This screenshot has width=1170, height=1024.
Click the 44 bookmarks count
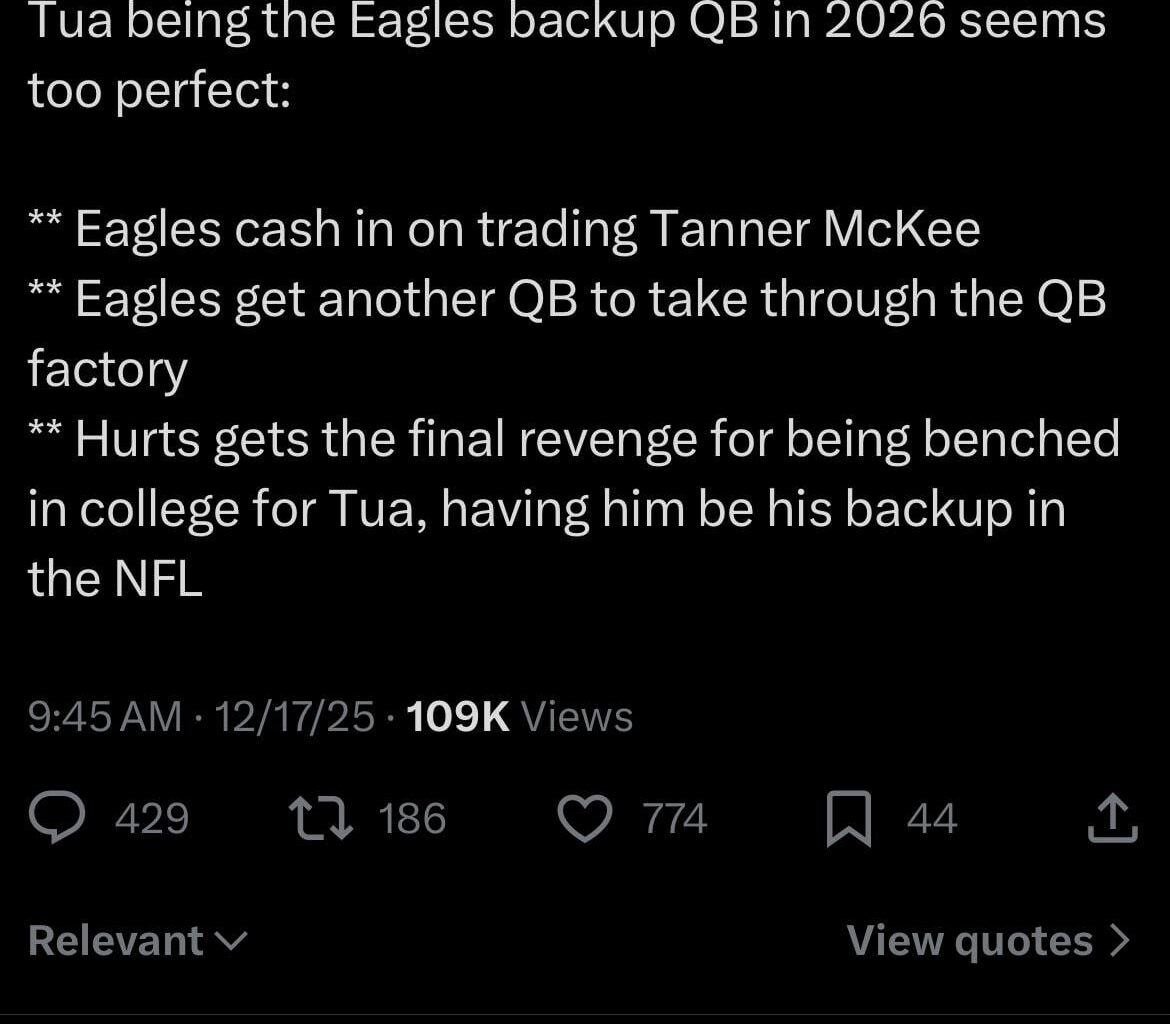point(932,819)
